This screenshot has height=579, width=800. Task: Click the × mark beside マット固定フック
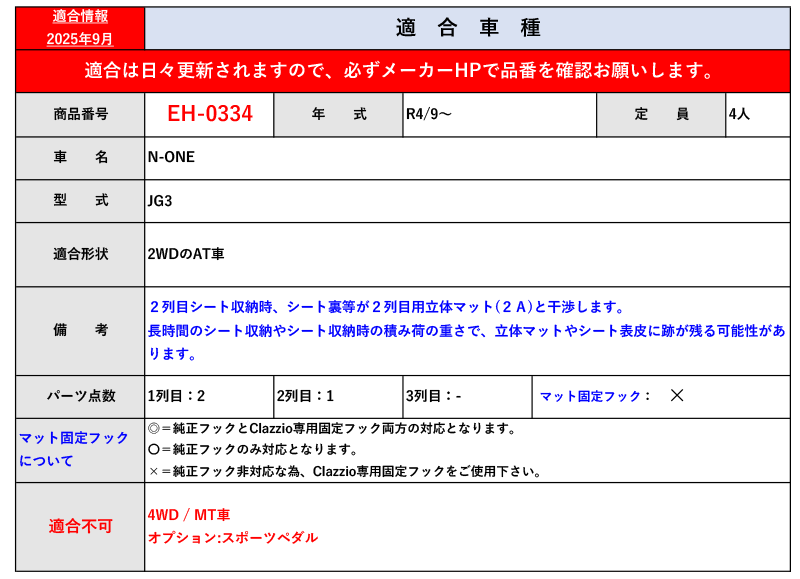(x=677, y=396)
